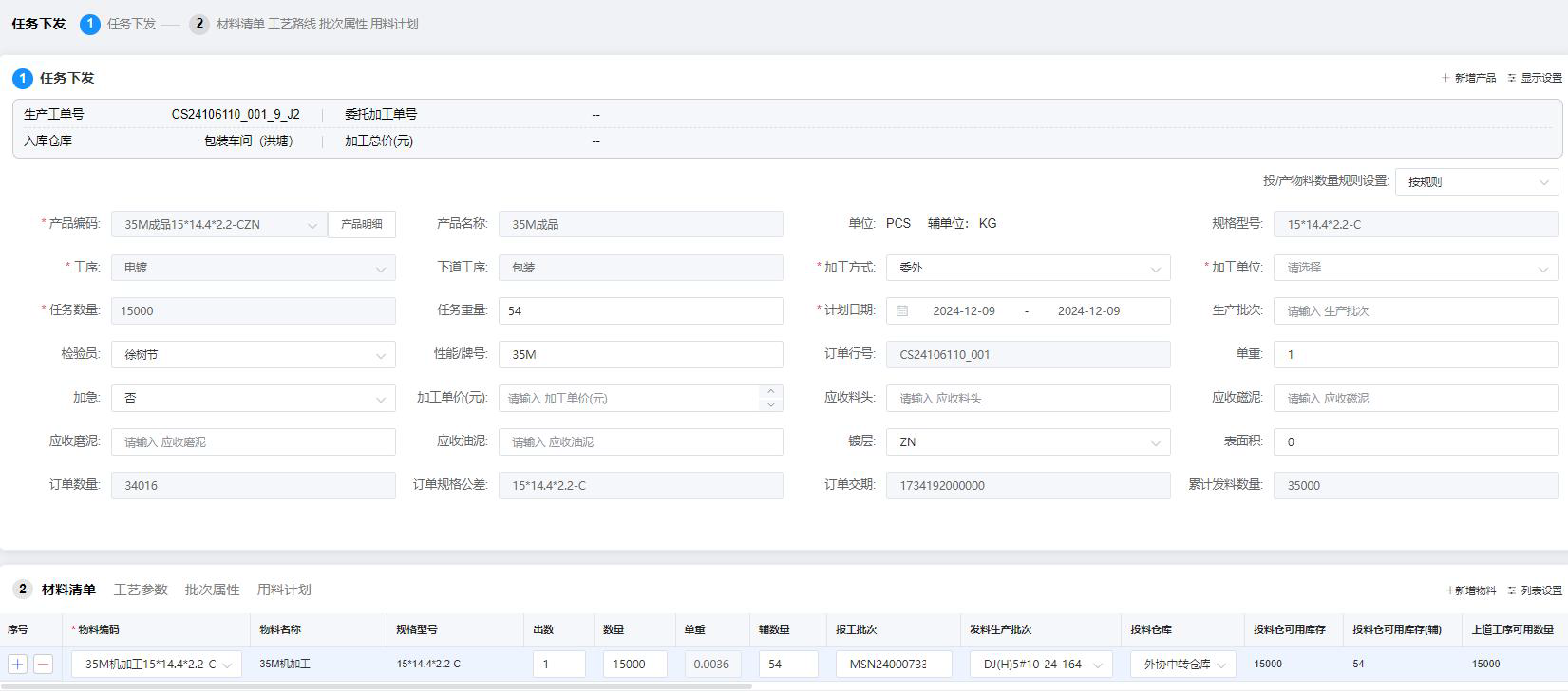Click the minus icon to remove material row
This screenshot has width=1568, height=693.
[x=43, y=665]
